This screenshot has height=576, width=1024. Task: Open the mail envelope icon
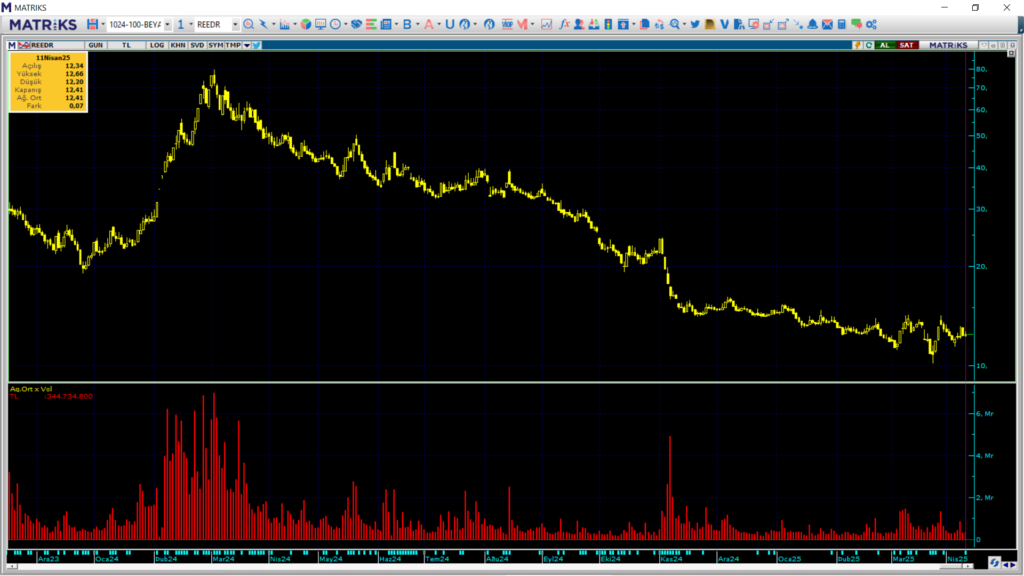pyautogui.click(x=827, y=24)
